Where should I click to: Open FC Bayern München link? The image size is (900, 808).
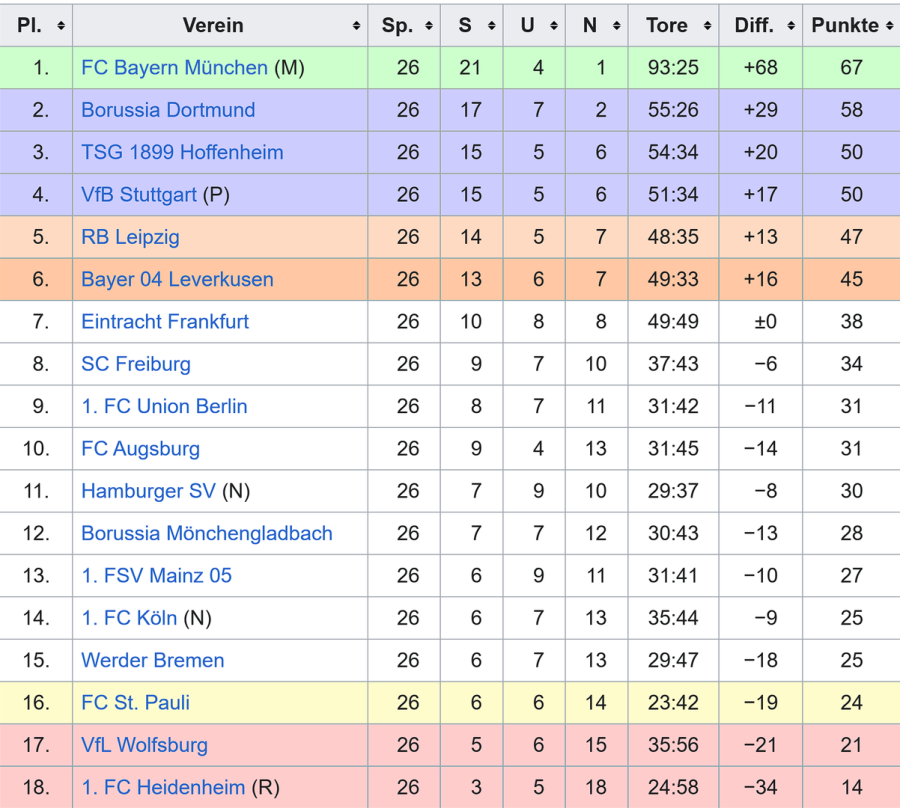coord(174,68)
